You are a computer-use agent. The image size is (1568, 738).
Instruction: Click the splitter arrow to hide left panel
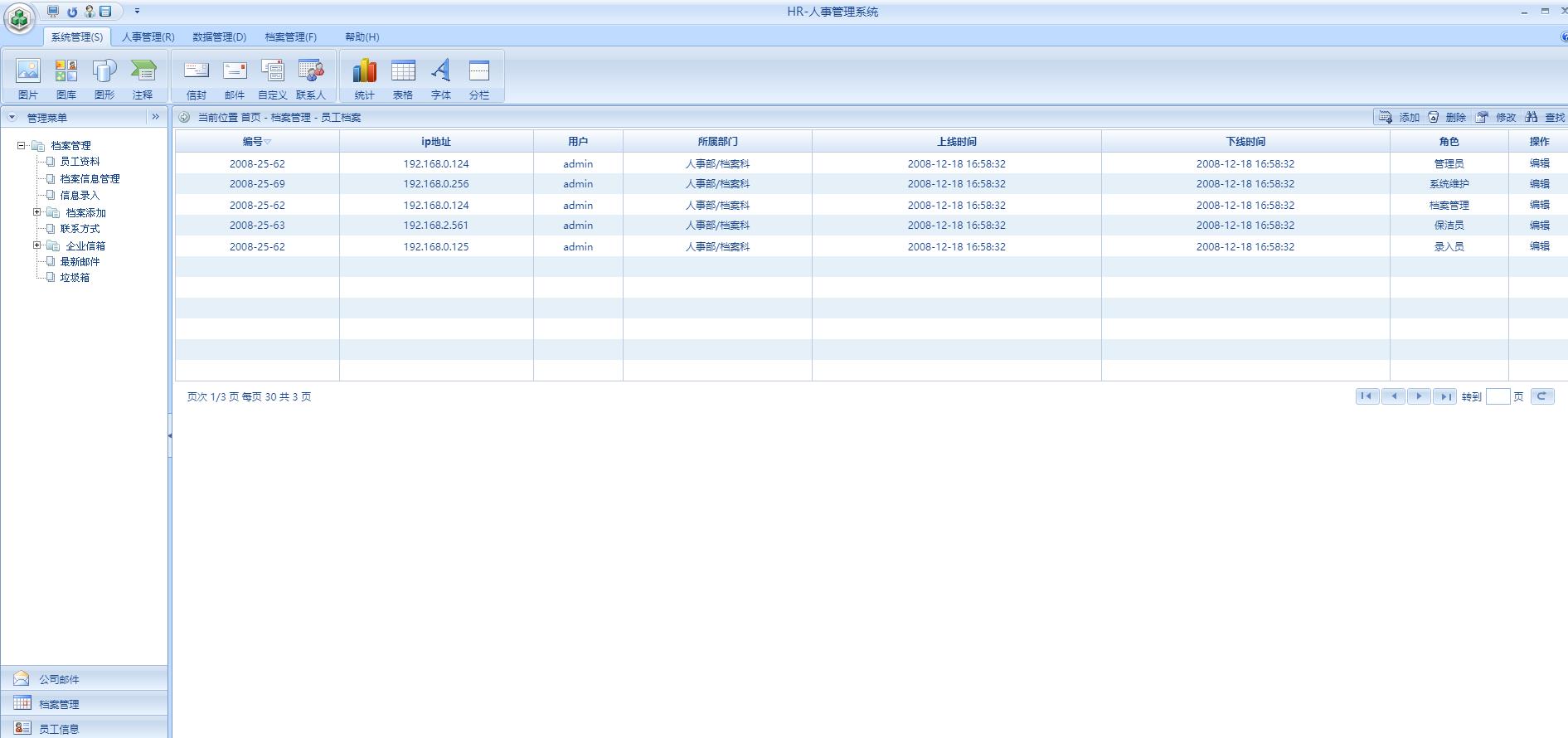pyautogui.click(x=170, y=435)
